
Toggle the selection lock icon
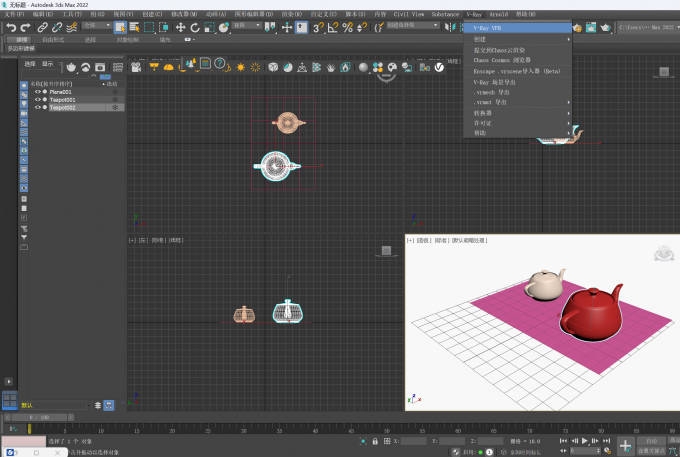(375, 441)
